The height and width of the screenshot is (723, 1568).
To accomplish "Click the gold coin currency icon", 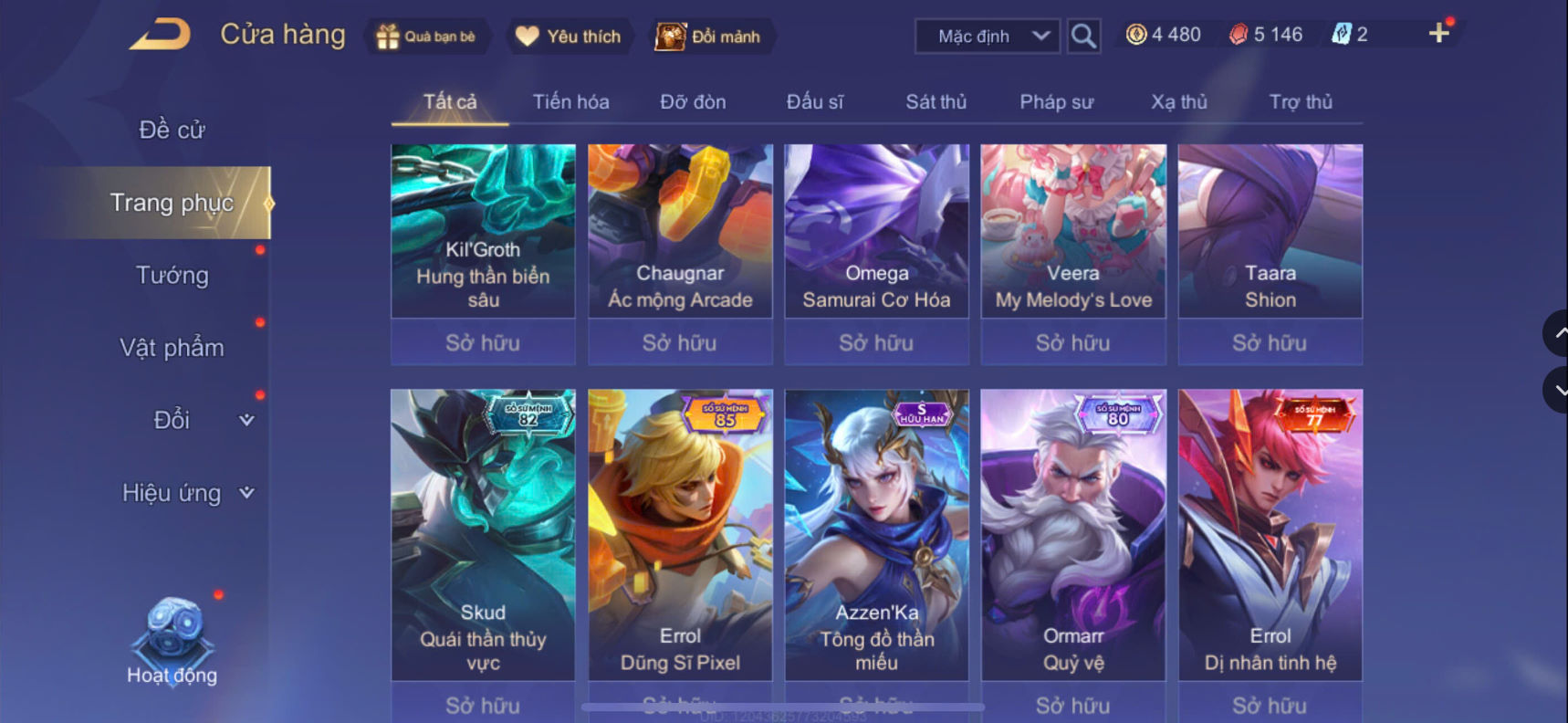I will point(1135,35).
